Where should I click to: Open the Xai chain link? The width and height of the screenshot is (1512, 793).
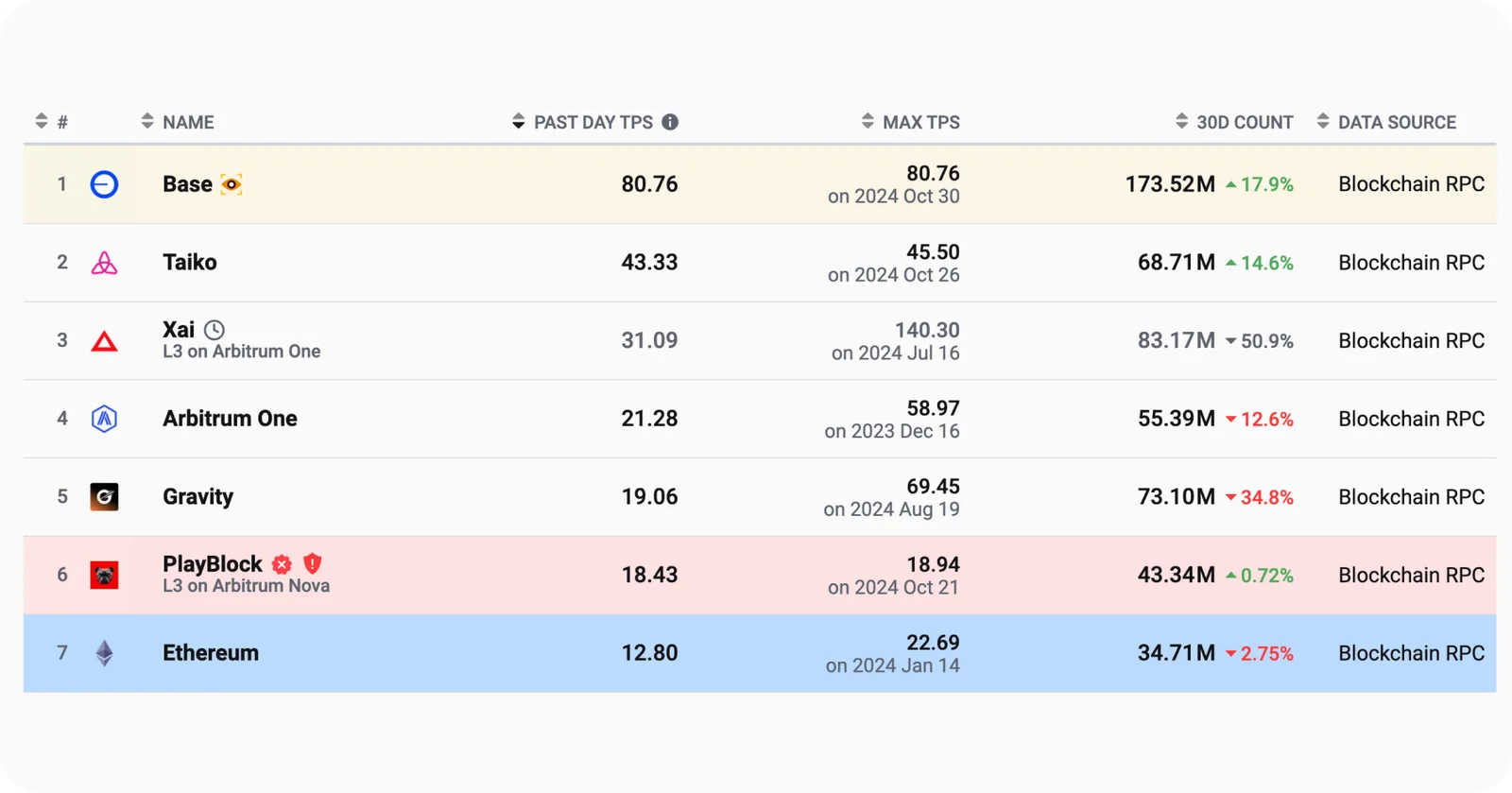click(x=179, y=330)
